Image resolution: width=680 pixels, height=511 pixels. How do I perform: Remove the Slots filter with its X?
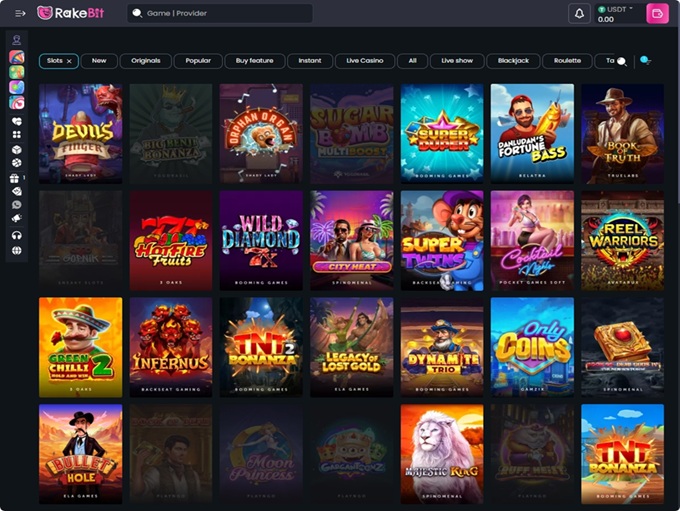[x=69, y=61]
